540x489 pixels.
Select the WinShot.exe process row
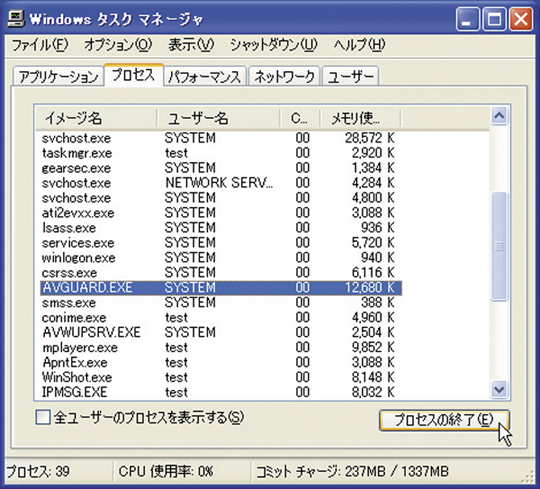tap(221, 377)
